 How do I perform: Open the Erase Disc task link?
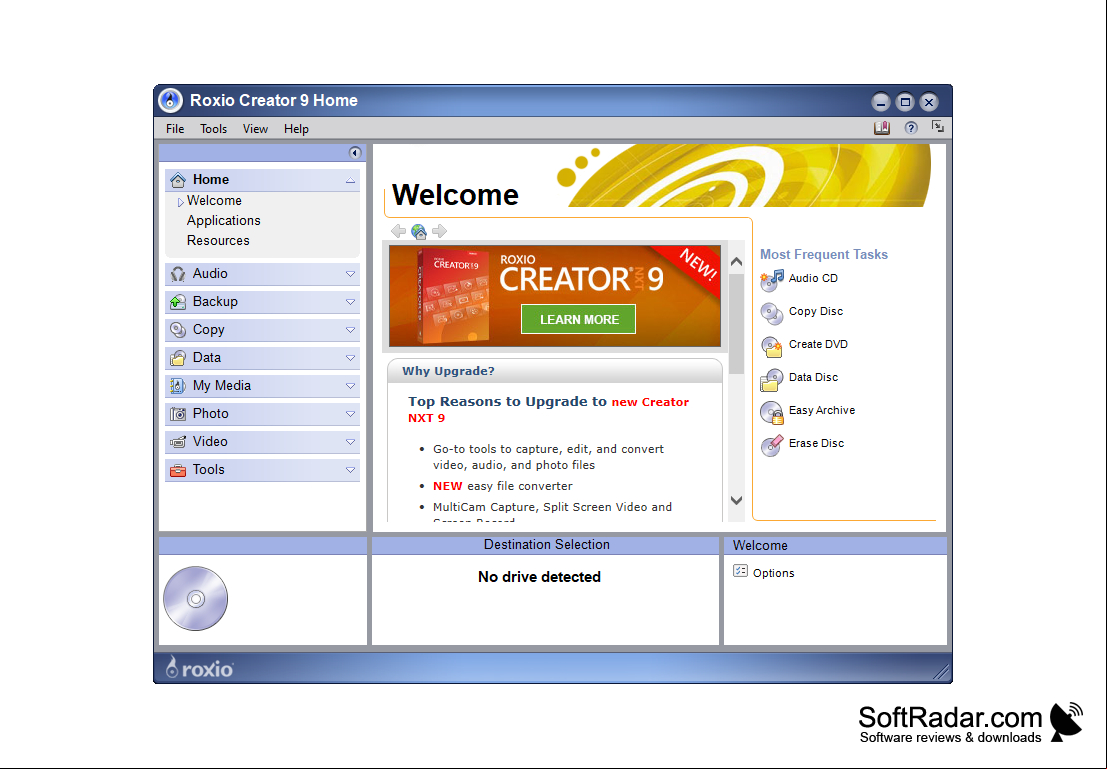tap(816, 443)
